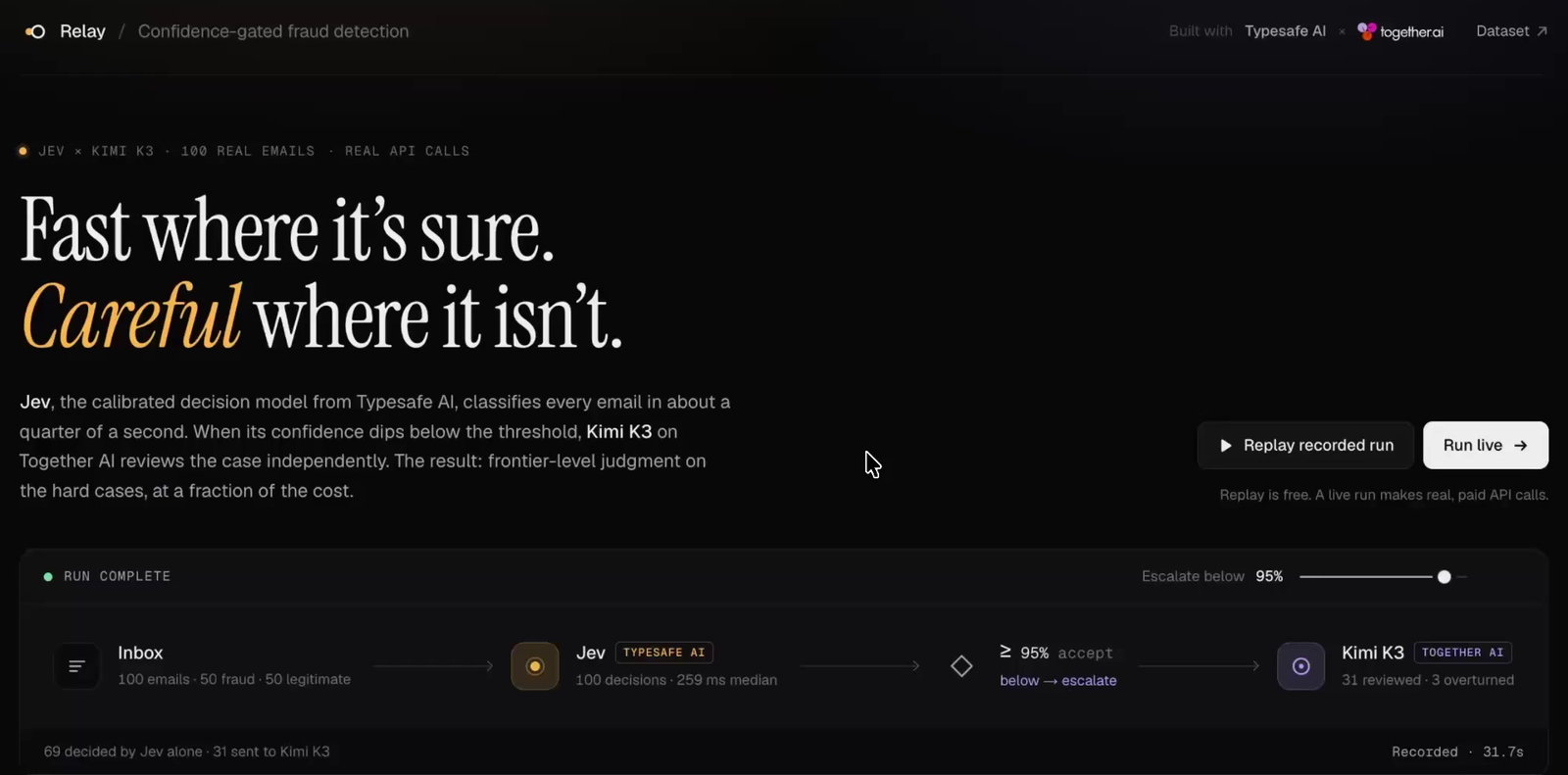1568x775 pixels.
Task: Click '100 decisions · 259 ms median' text
Action: [676, 680]
